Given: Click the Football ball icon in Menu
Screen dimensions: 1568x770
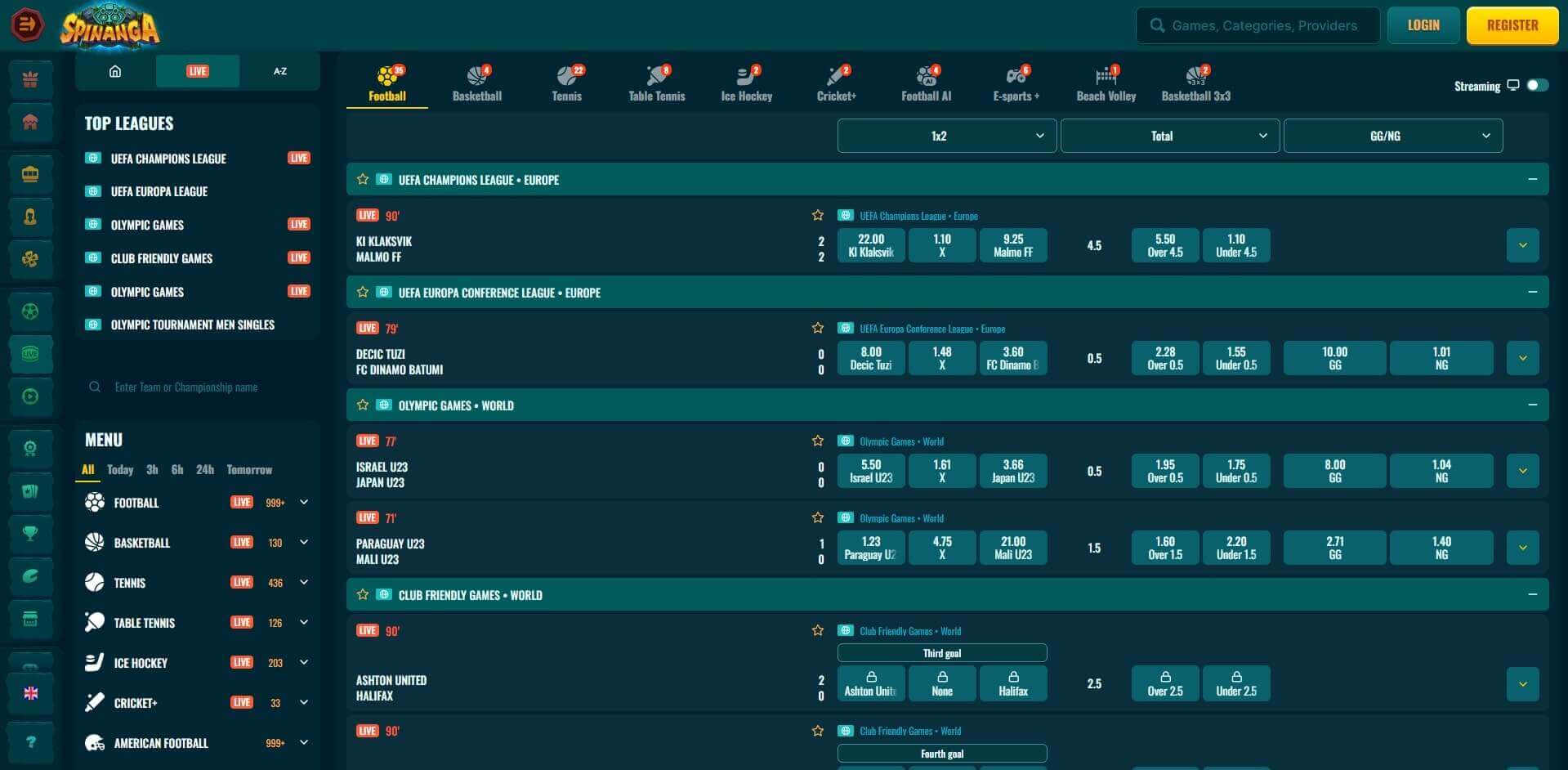Looking at the screenshot, I should click(x=95, y=502).
